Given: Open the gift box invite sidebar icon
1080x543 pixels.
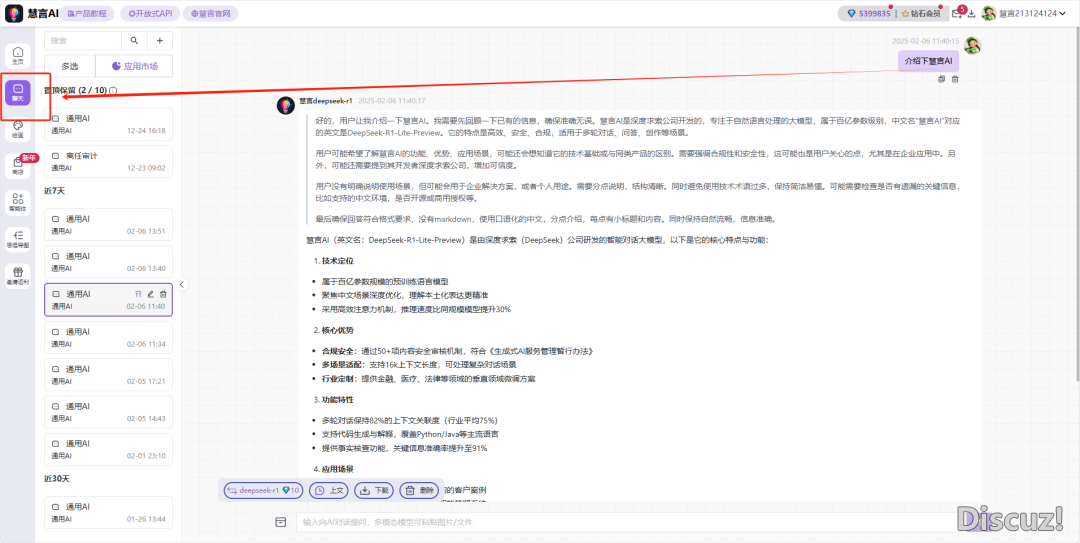Looking at the screenshot, I should pos(18,276).
